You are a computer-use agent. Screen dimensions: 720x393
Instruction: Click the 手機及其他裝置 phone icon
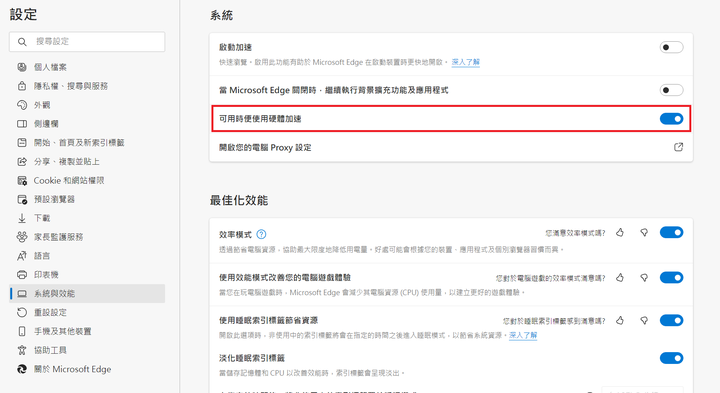(22, 331)
